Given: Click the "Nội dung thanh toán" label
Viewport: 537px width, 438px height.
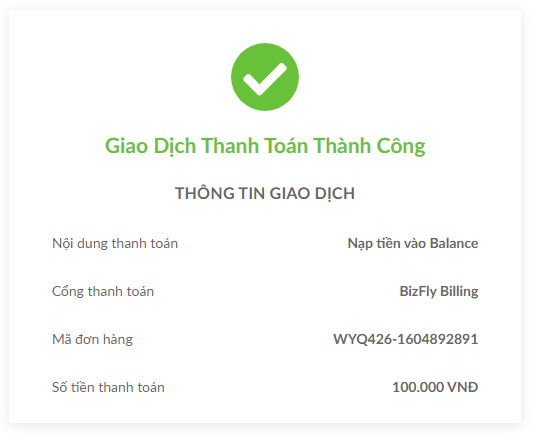Looking at the screenshot, I should click(115, 243).
